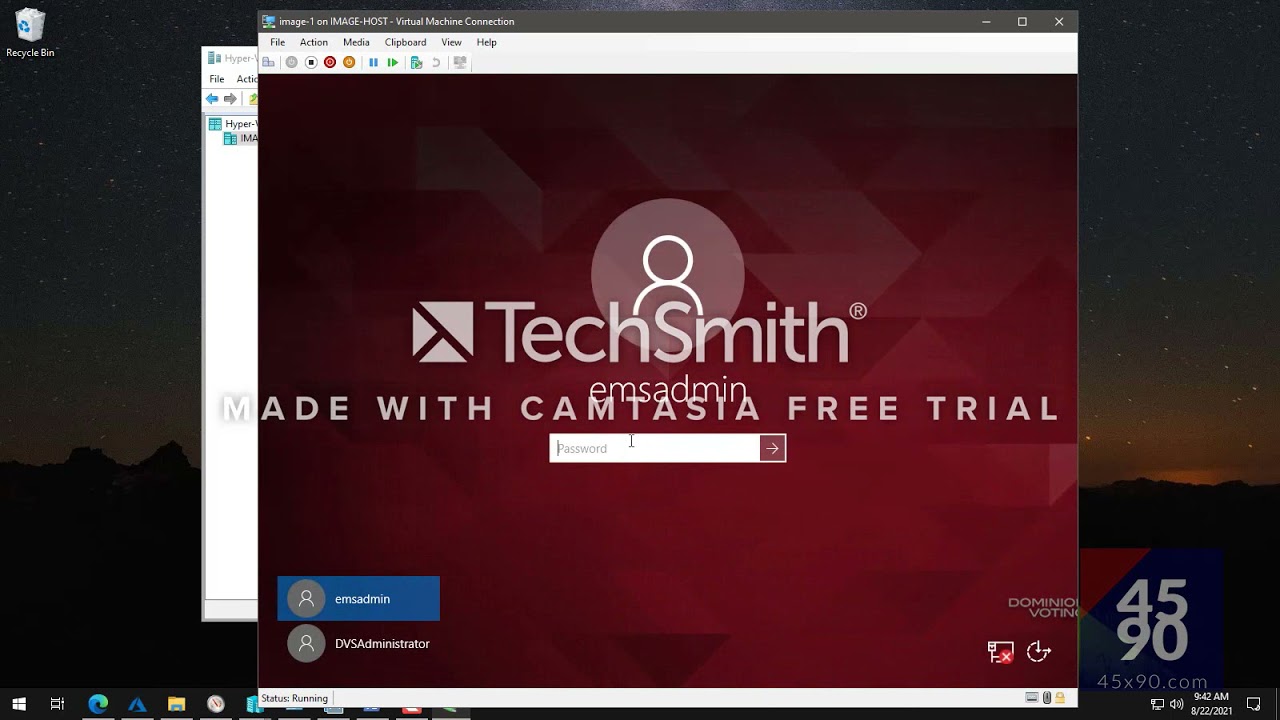Open the Windows Start menu
Viewport: 1280px width, 720px height.
click(x=19, y=704)
